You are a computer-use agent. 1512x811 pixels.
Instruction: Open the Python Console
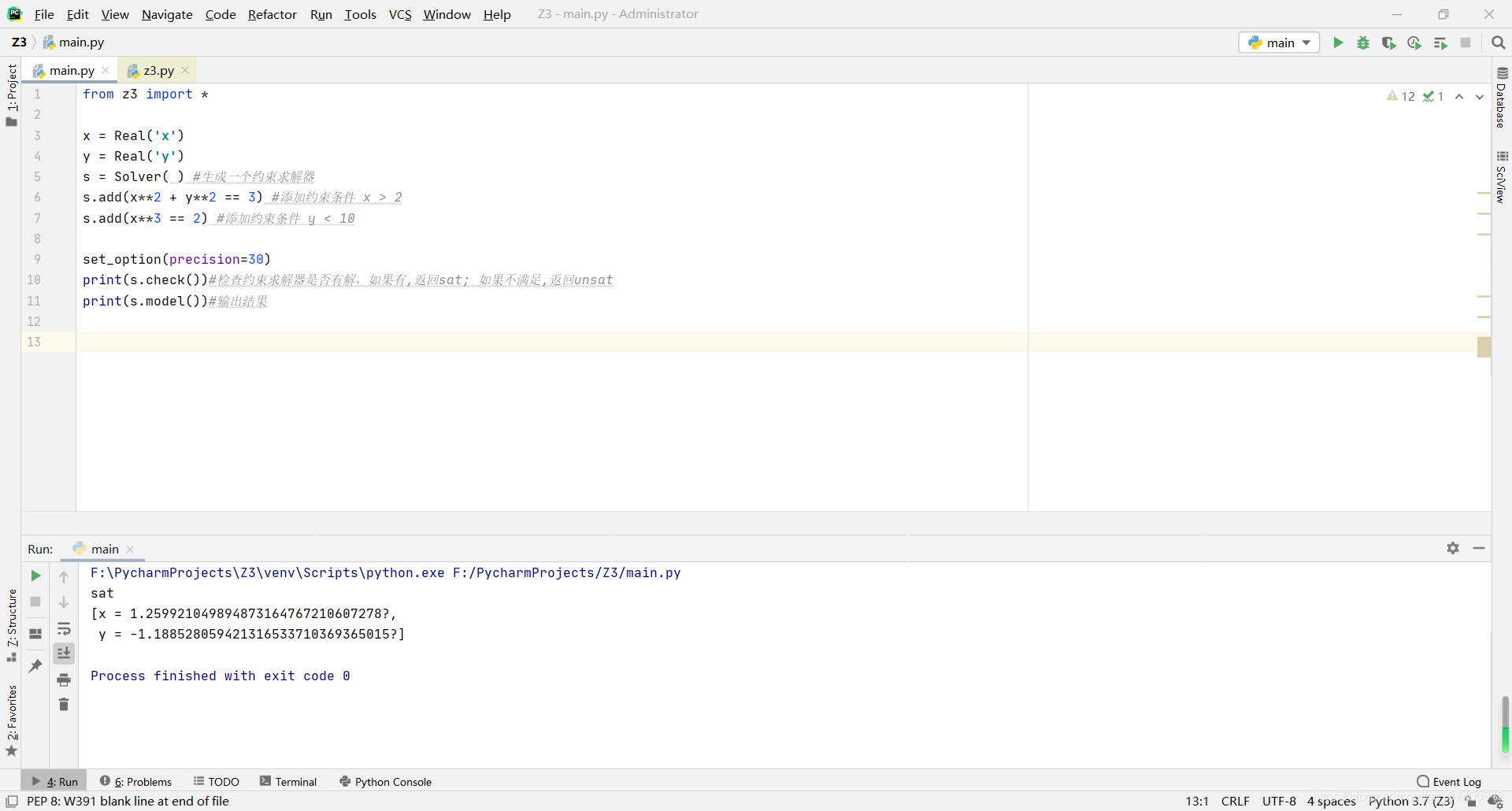(x=386, y=781)
